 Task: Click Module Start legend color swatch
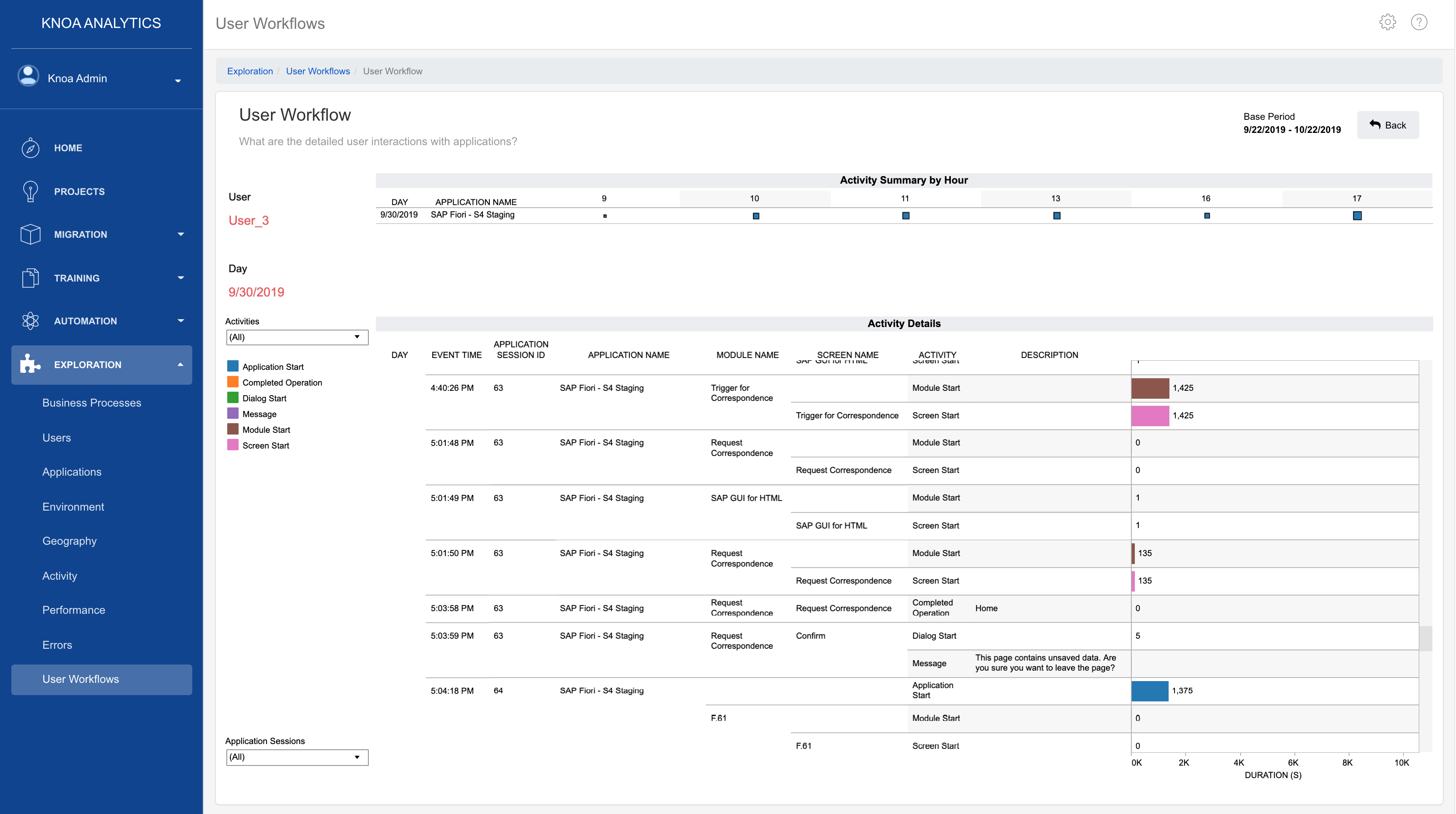click(x=232, y=429)
